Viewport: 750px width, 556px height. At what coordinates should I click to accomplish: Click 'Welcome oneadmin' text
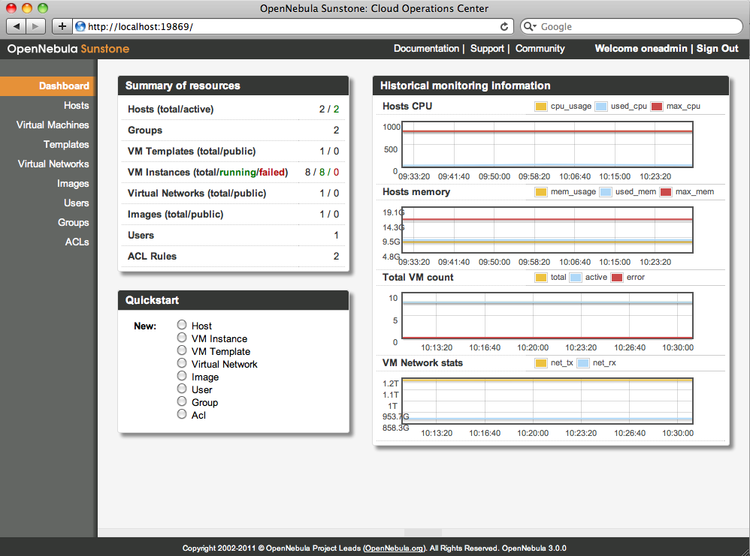tap(640, 48)
